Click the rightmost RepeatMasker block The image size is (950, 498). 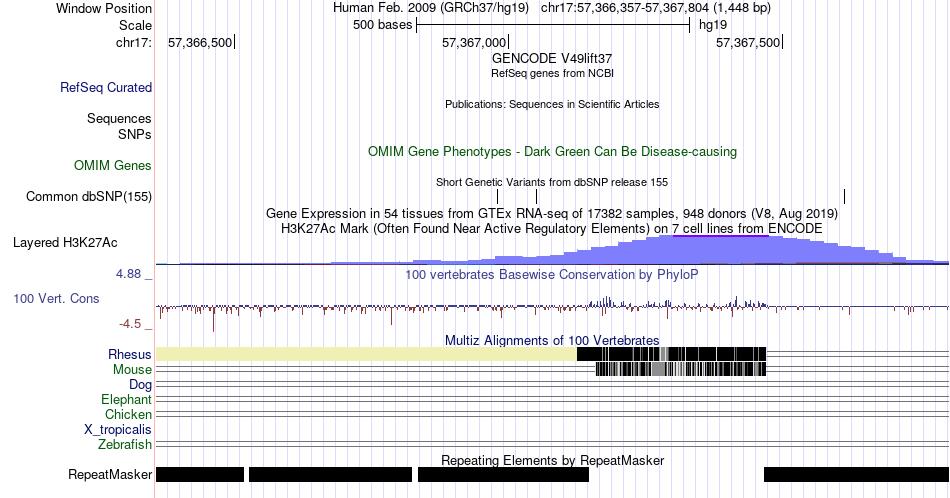[x=856, y=474]
